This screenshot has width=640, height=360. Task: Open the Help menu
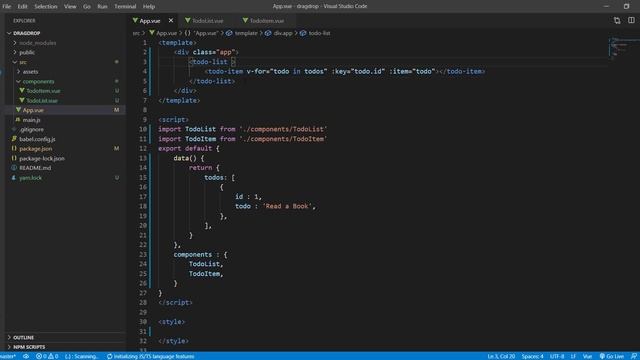[149, 6]
